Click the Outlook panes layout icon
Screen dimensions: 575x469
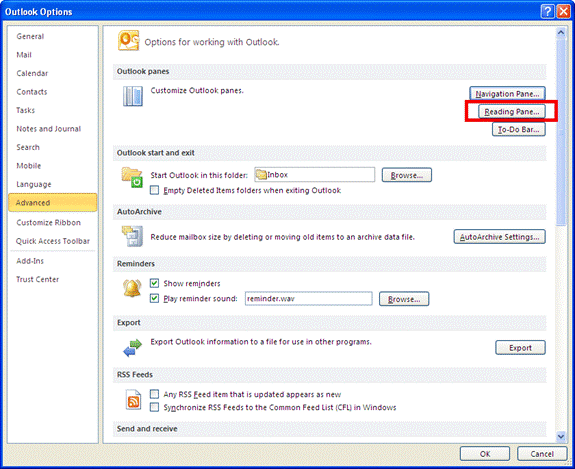133,96
